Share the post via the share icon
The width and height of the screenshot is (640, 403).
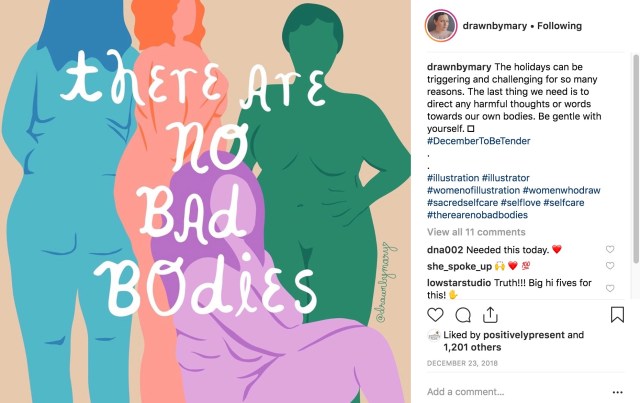[x=490, y=315]
